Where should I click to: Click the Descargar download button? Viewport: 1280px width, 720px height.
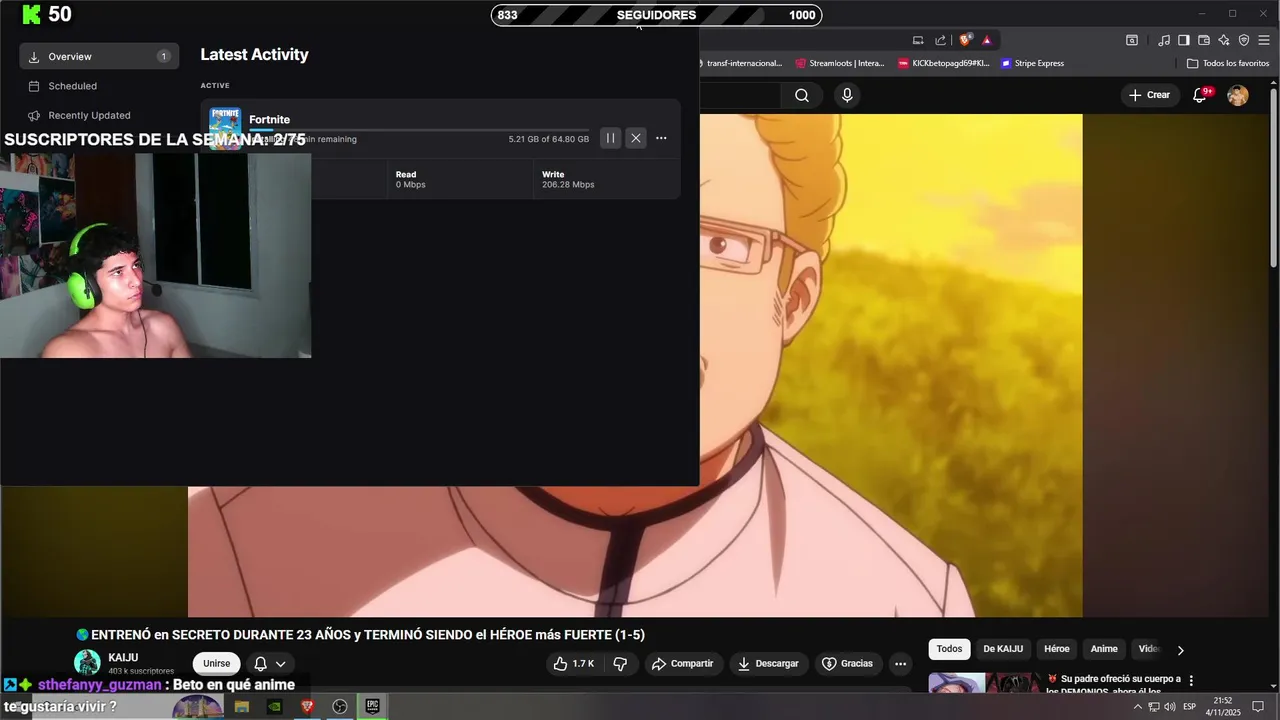pos(769,663)
